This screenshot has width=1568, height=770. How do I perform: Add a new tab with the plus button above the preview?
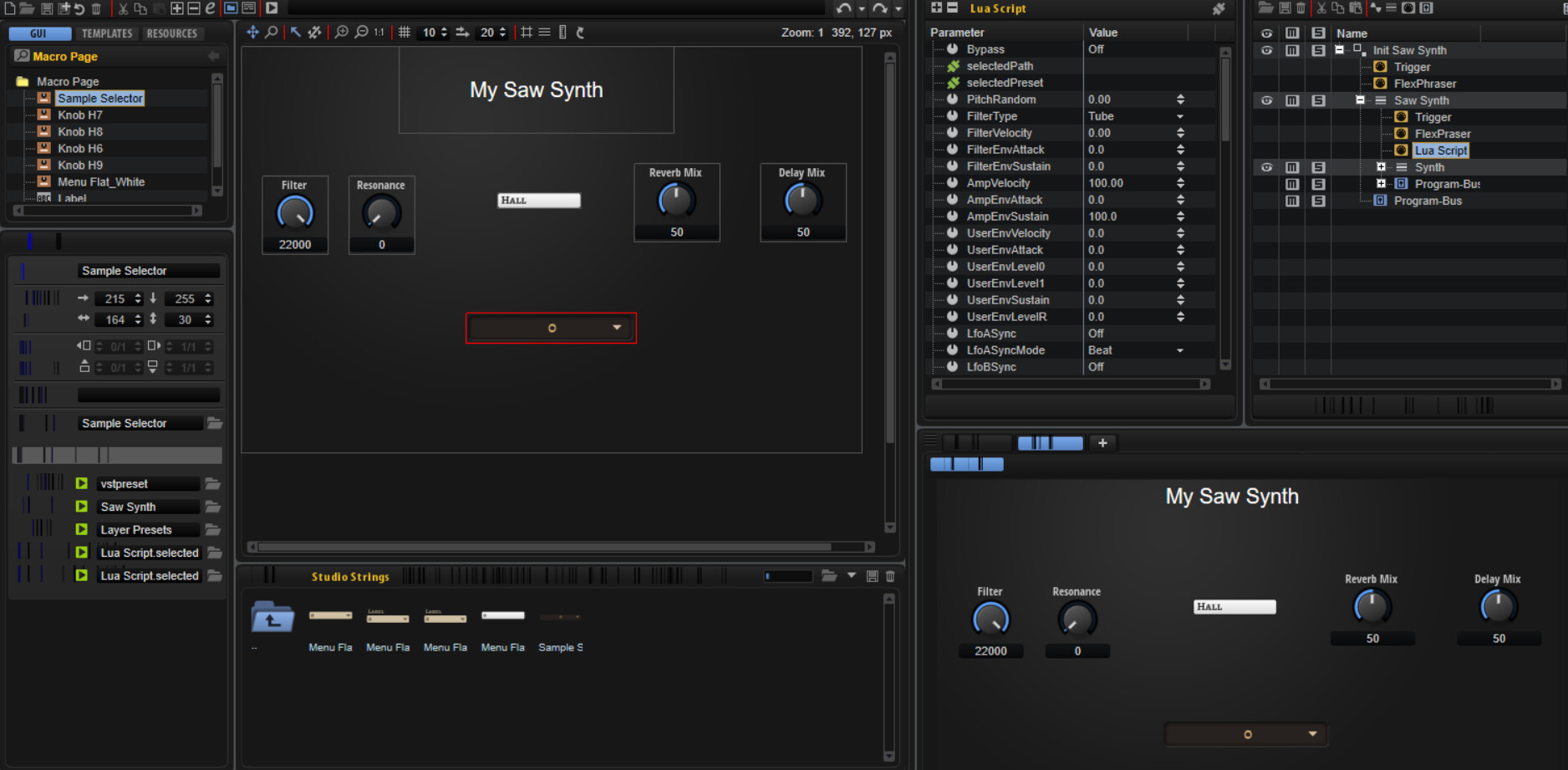tap(1102, 443)
